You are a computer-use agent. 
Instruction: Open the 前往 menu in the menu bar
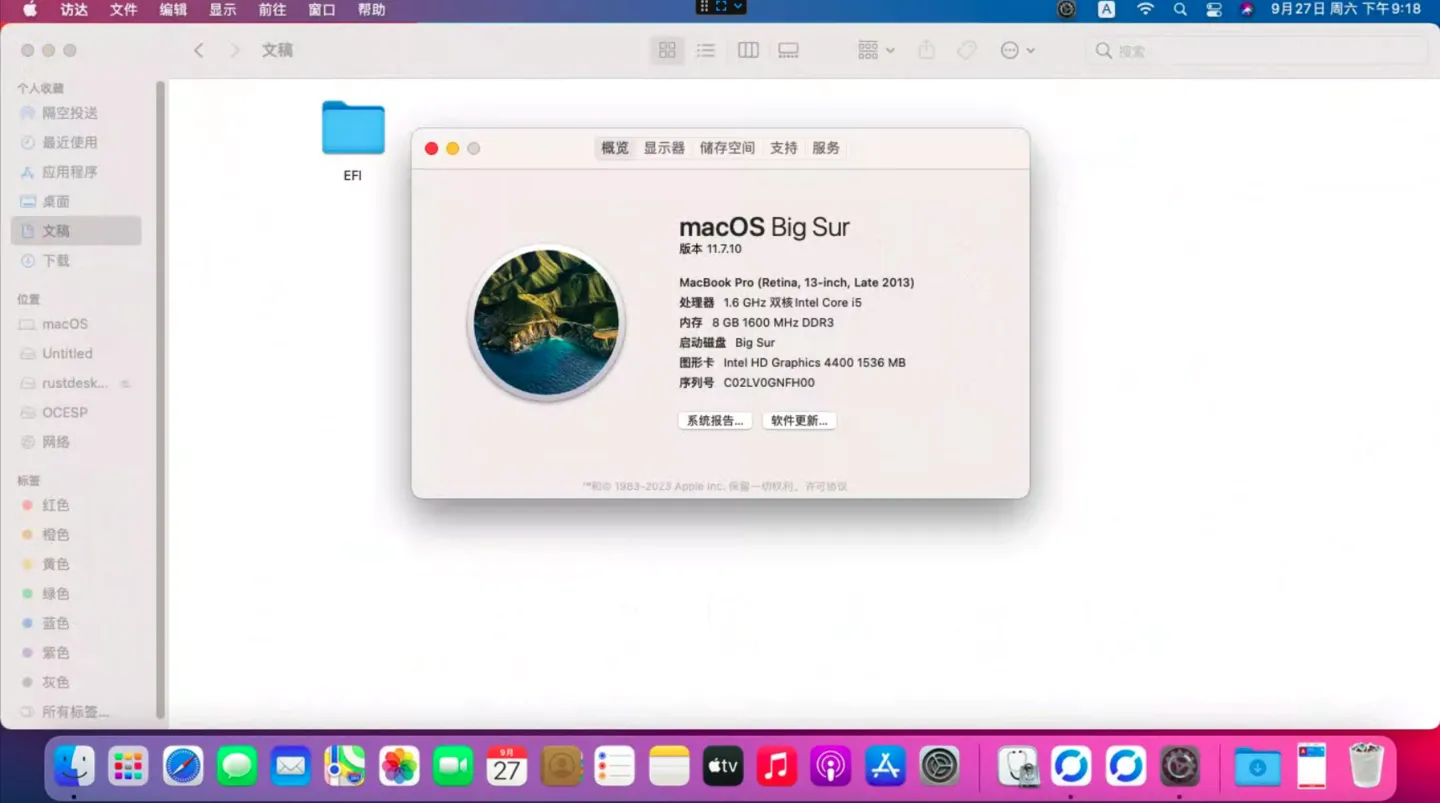tap(271, 10)
